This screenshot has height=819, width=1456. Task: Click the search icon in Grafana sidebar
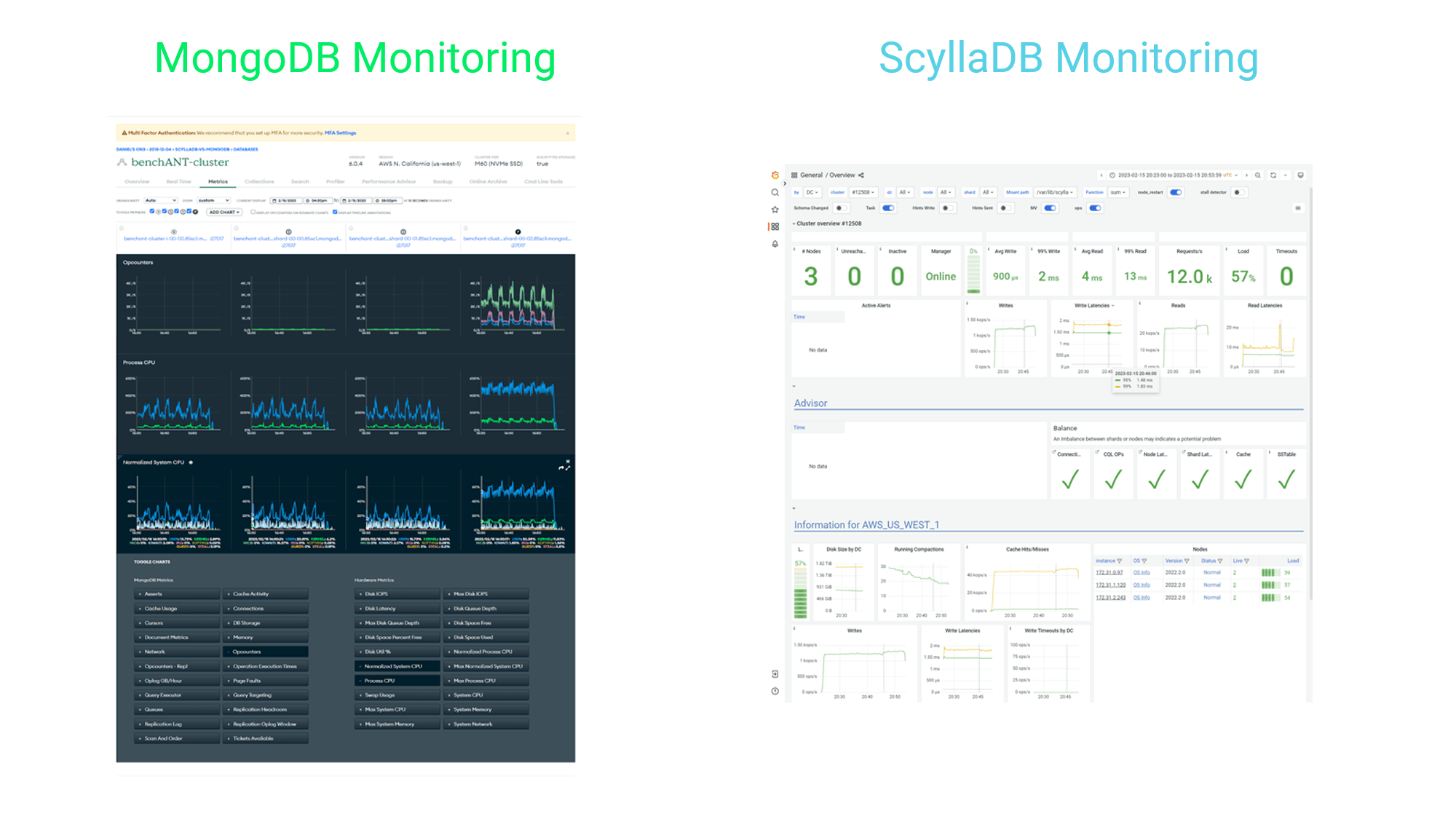pyautogui.click(x=775, y=192)
